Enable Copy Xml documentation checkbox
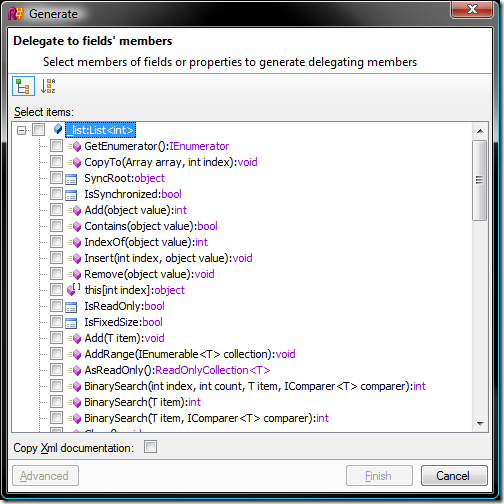 coord(150,447)
